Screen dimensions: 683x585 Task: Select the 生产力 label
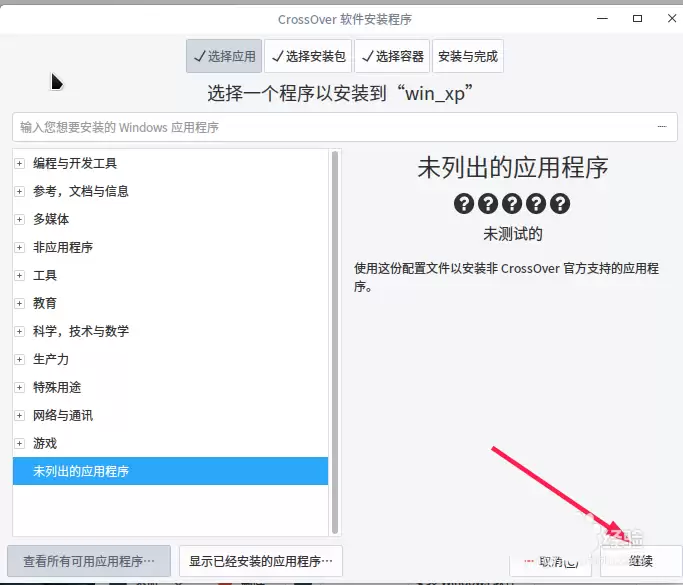point(51,359)
